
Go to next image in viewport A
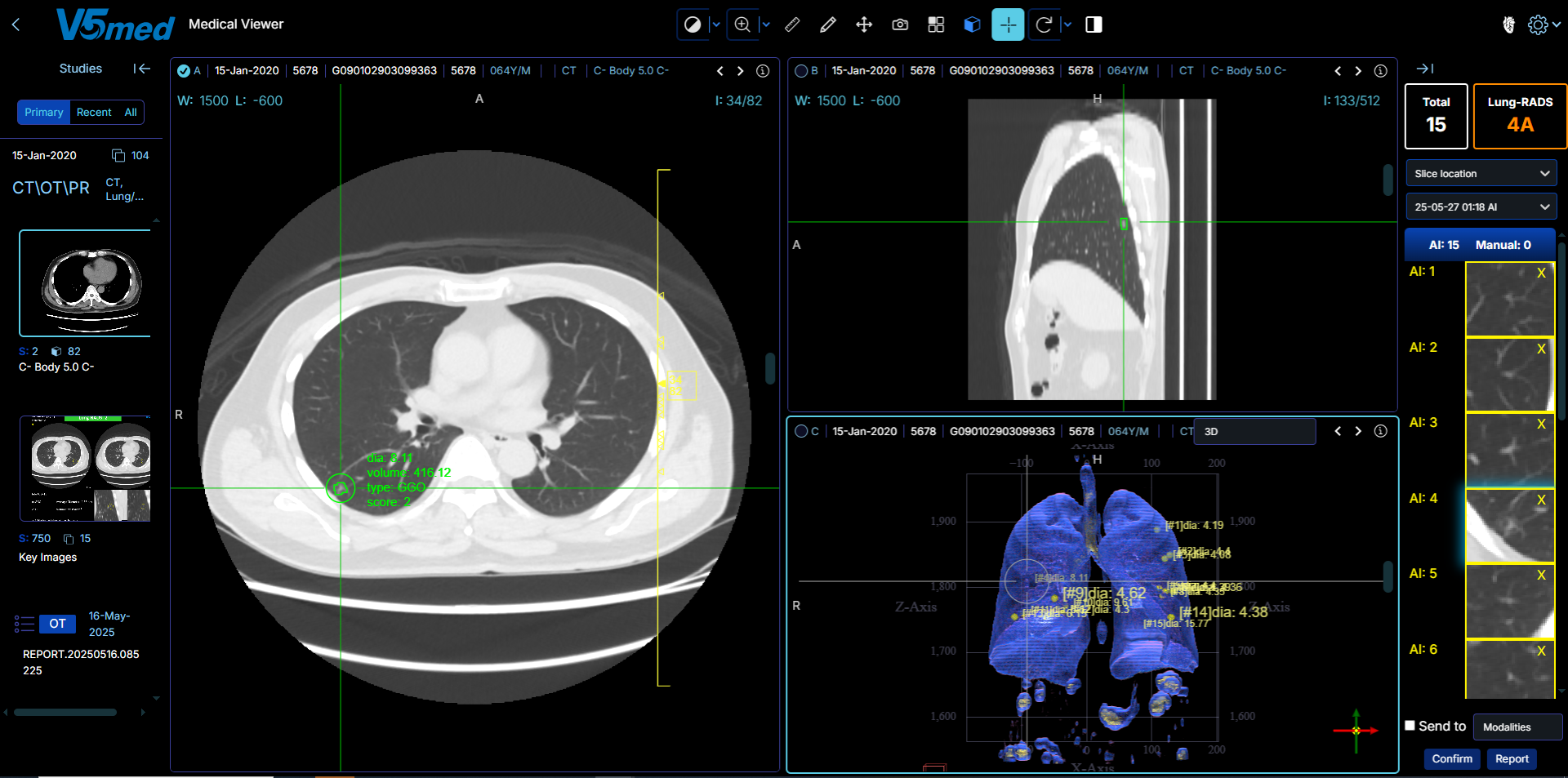[x=741, y=71]
